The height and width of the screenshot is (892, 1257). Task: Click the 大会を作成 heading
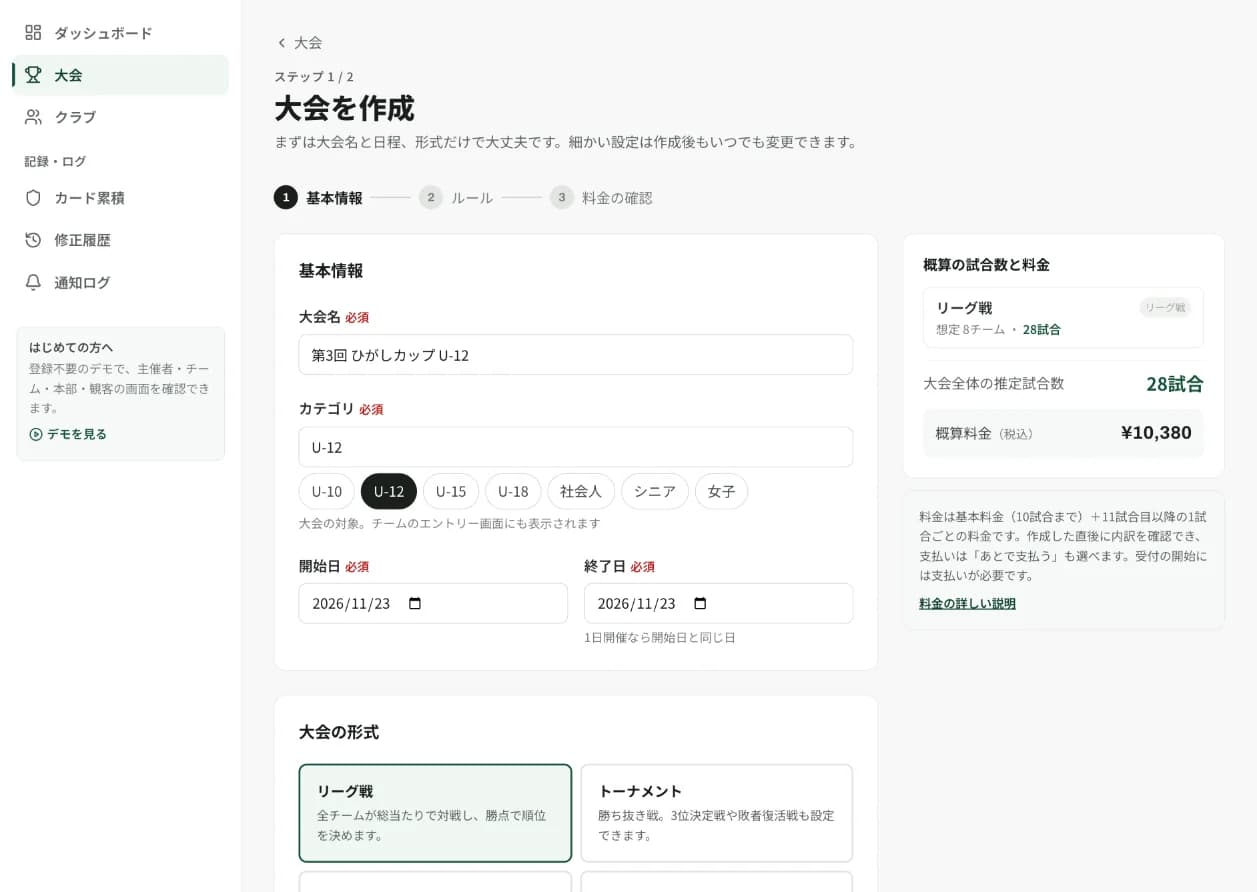pos(344,108)
